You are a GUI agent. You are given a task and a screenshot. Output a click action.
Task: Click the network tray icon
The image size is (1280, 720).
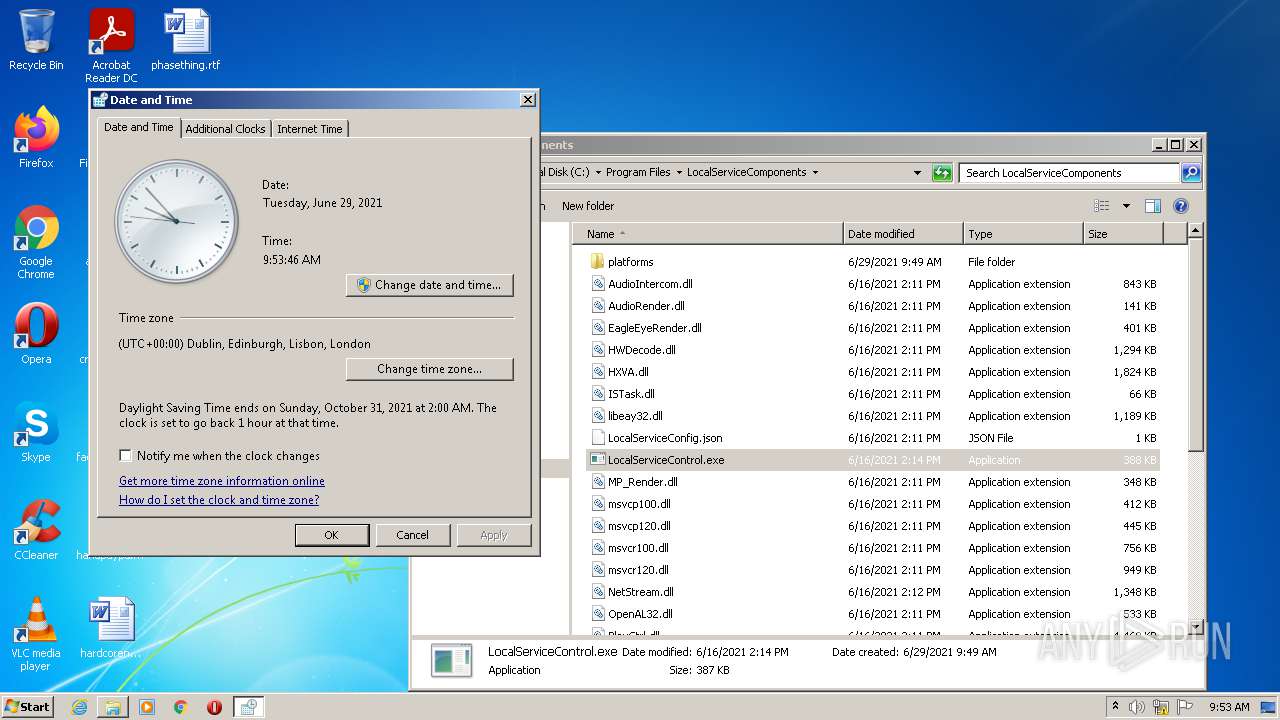pyautogui.click(x=1162, y=707)
